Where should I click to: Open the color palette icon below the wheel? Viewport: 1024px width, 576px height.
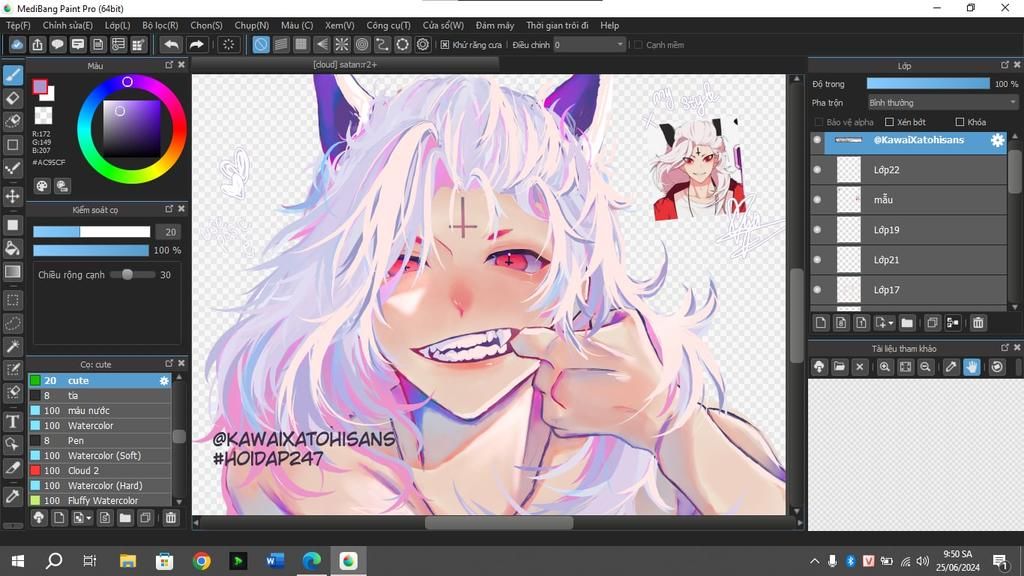[42, 186]
